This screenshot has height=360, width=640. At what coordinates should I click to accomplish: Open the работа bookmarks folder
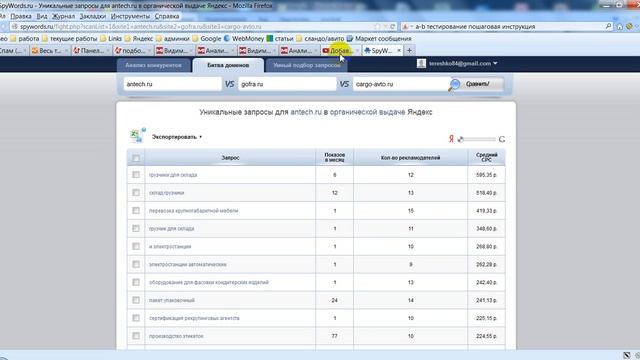click(25, 38)
